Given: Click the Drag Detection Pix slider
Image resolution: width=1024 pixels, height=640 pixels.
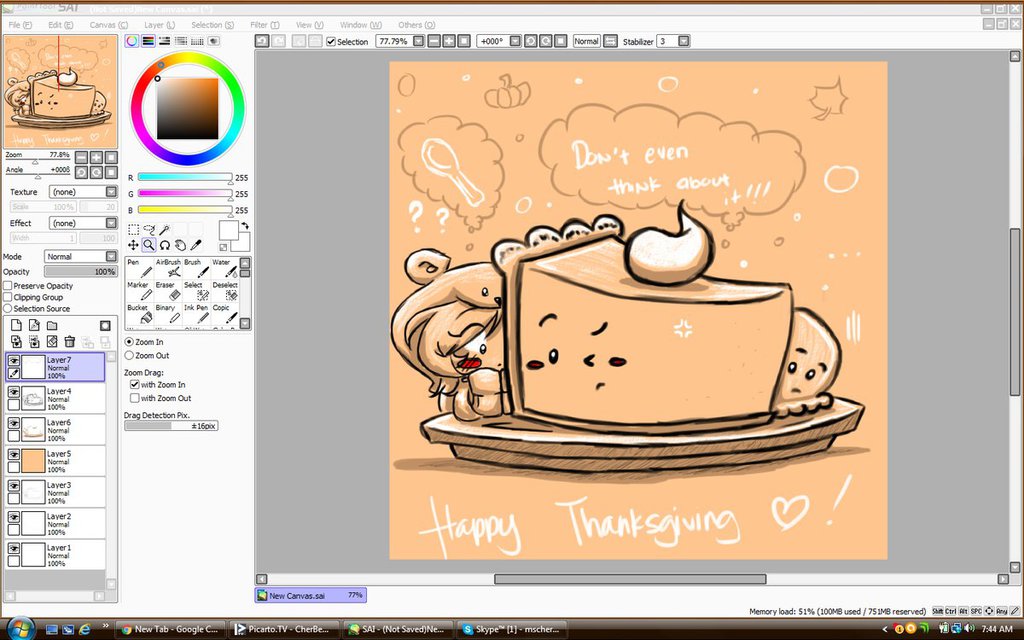Looking at the screenshot, I should 171,426.
